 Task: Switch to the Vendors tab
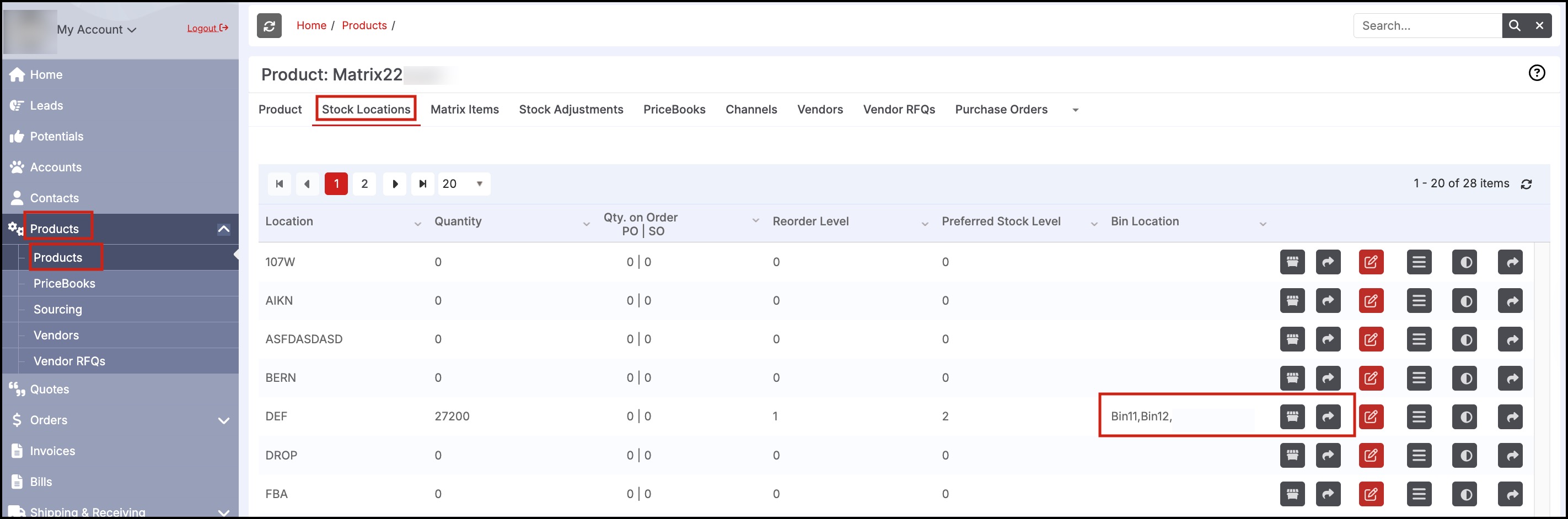tap(820, 110)
